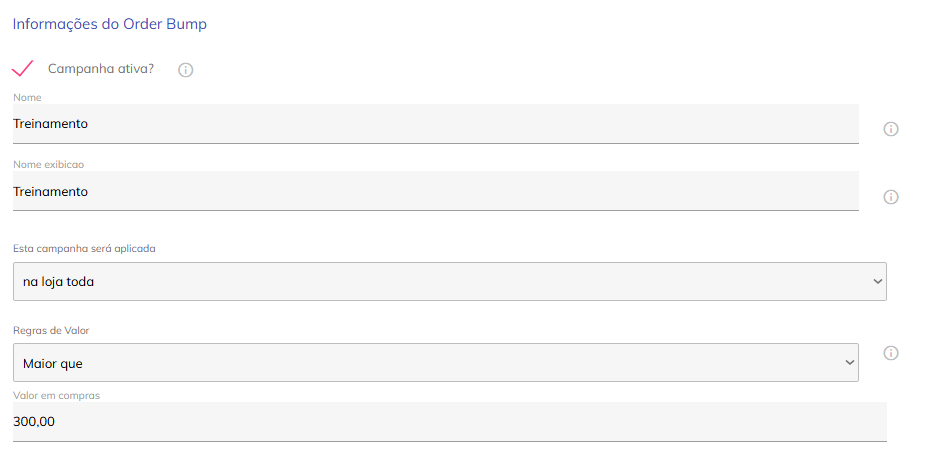Open the 'na loja toda' dropdown
Image resolution: width=944 pixels, height=463 pixels.
tap(449, 282)
